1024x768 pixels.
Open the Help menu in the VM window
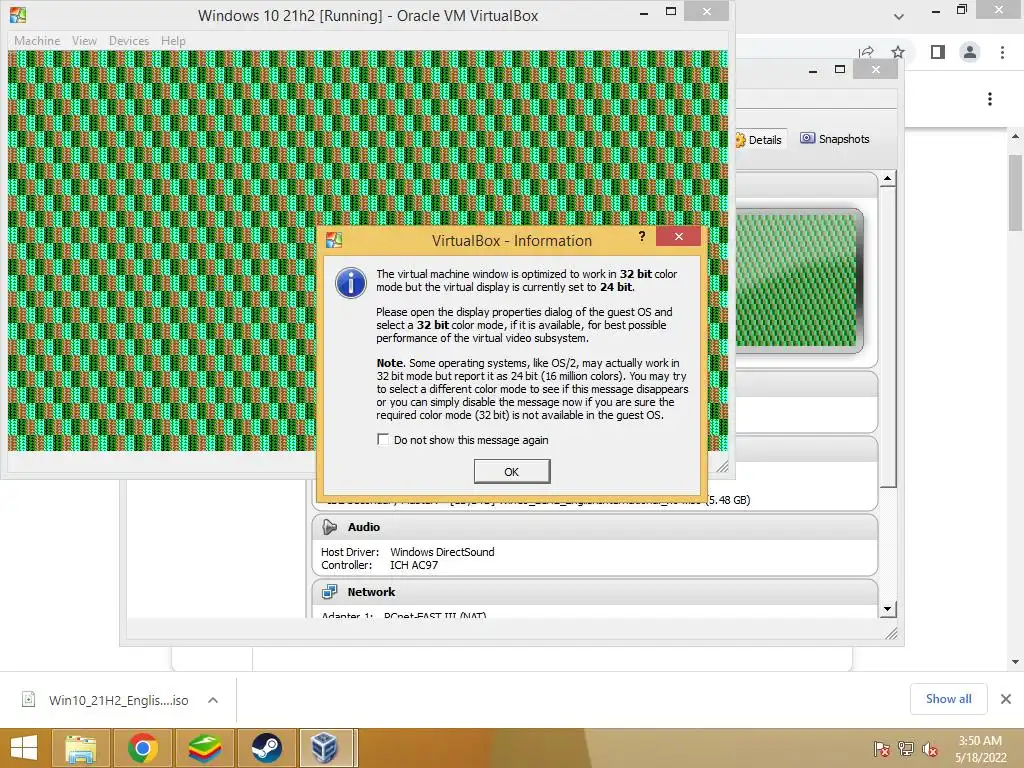(x=173, y=40)
